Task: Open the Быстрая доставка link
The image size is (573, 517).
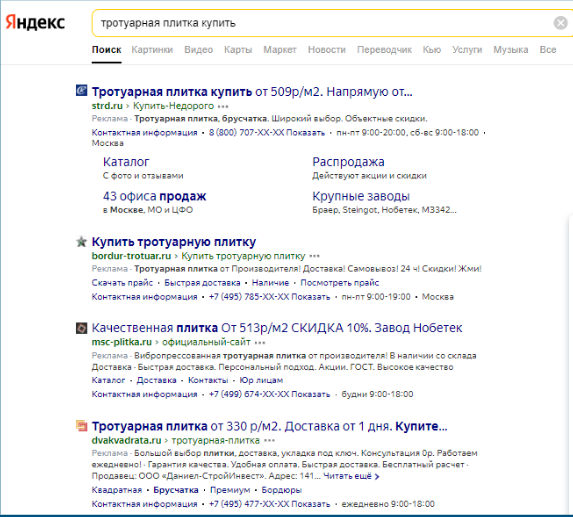Action: pos(202,283)
